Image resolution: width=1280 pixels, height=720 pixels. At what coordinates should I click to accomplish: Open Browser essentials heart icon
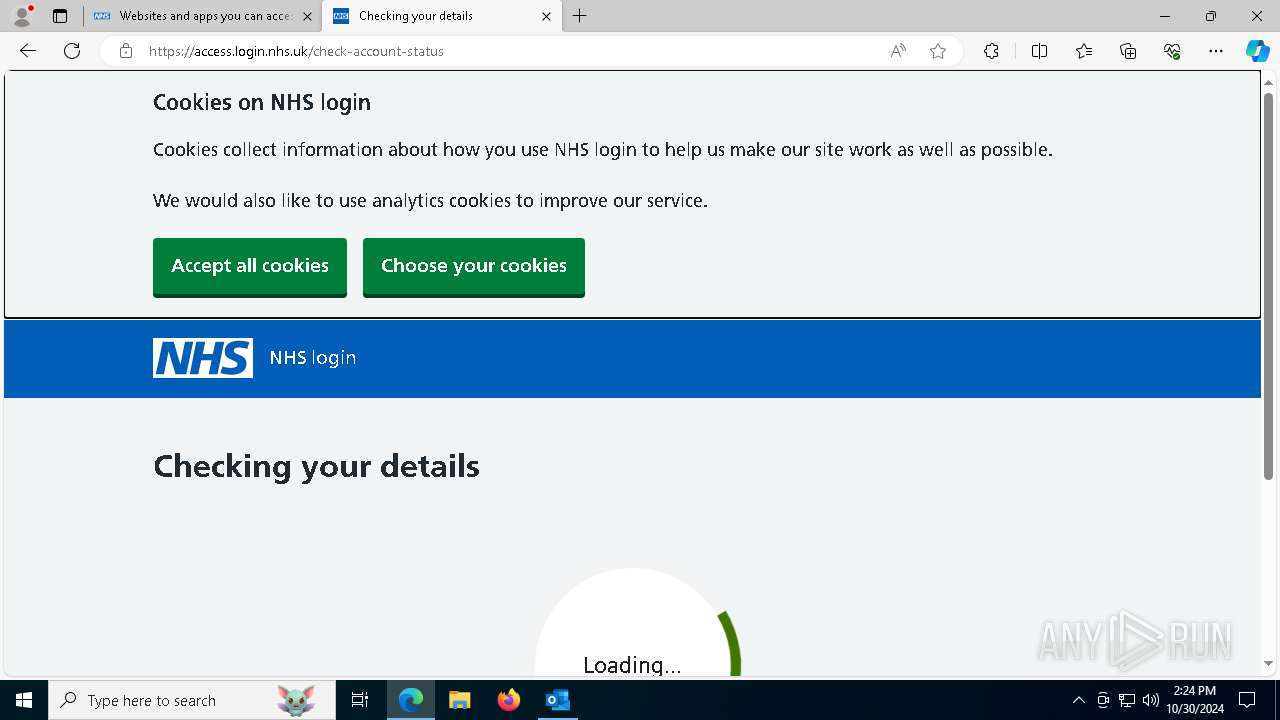[x=1172, y=51]
